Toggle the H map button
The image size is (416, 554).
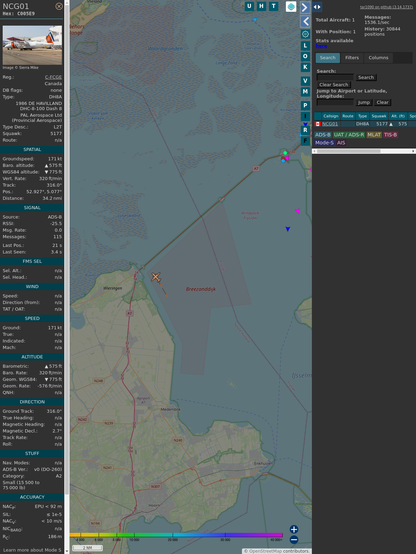[261, 6]
